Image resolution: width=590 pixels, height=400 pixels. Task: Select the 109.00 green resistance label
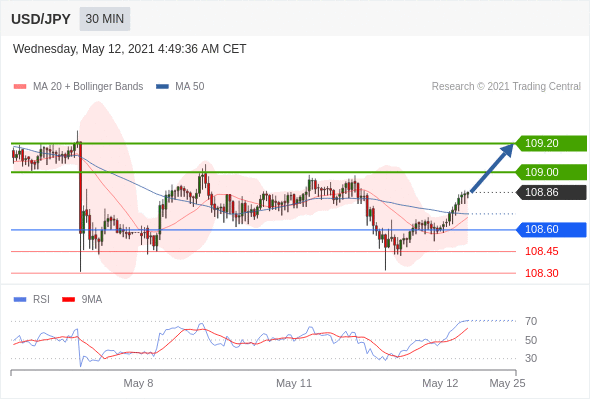pos(551,172)
